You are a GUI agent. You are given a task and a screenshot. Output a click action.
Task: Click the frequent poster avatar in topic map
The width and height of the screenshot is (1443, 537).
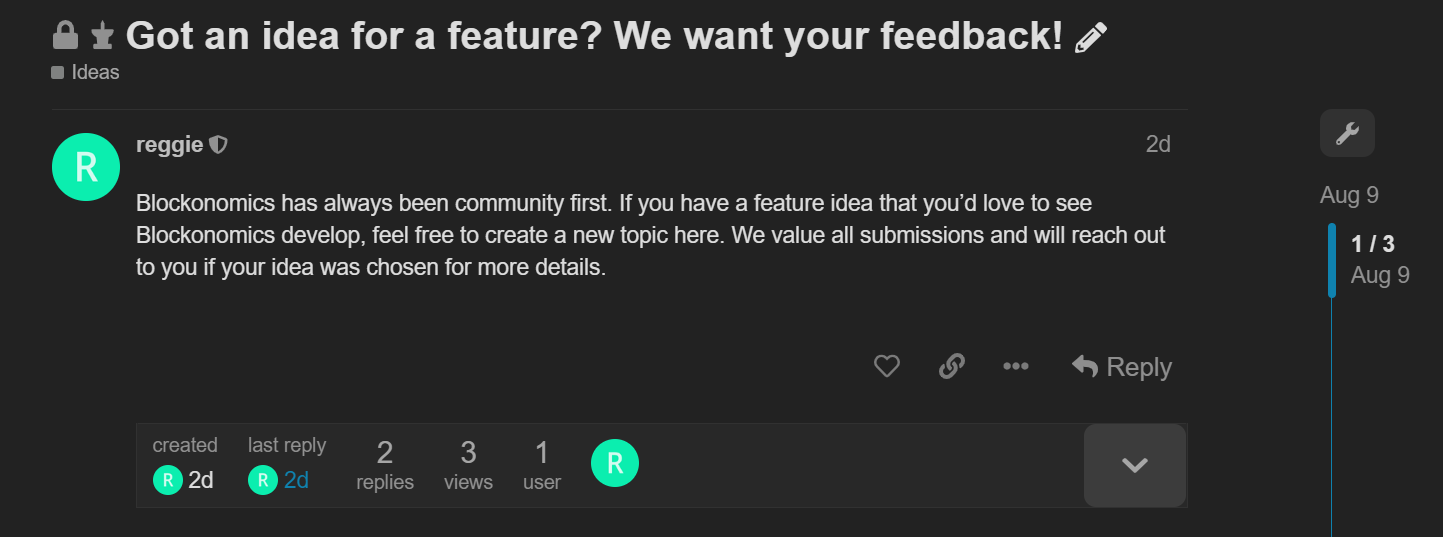point(615,463)
